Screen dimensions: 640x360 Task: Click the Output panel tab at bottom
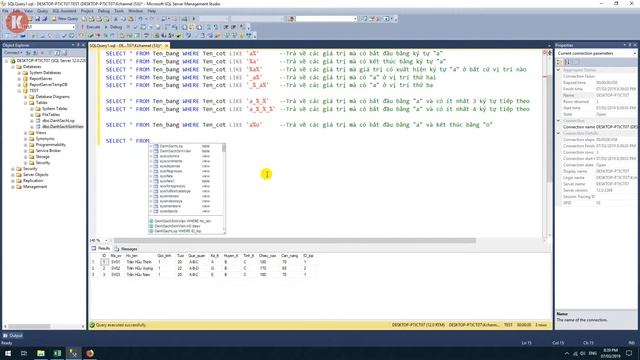(x=13, y=336)
